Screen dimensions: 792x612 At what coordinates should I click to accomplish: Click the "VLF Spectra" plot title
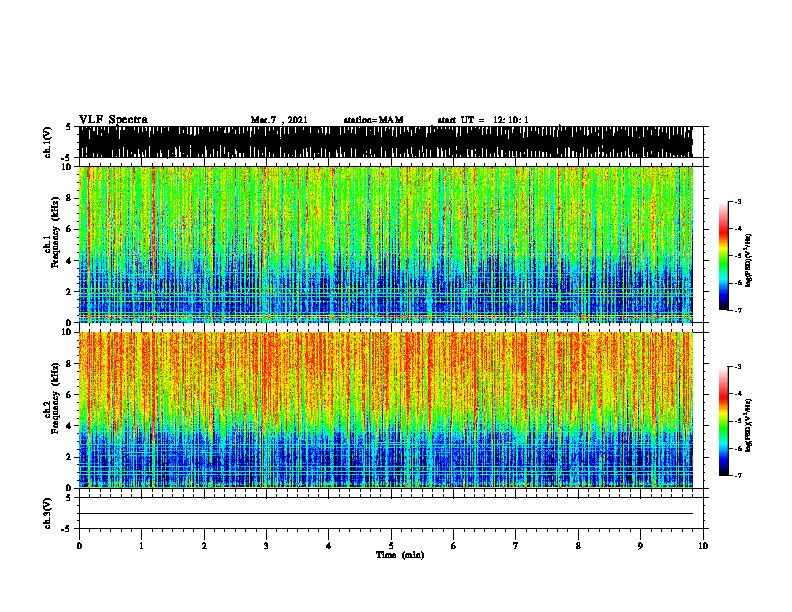click(x=113, y=120)
